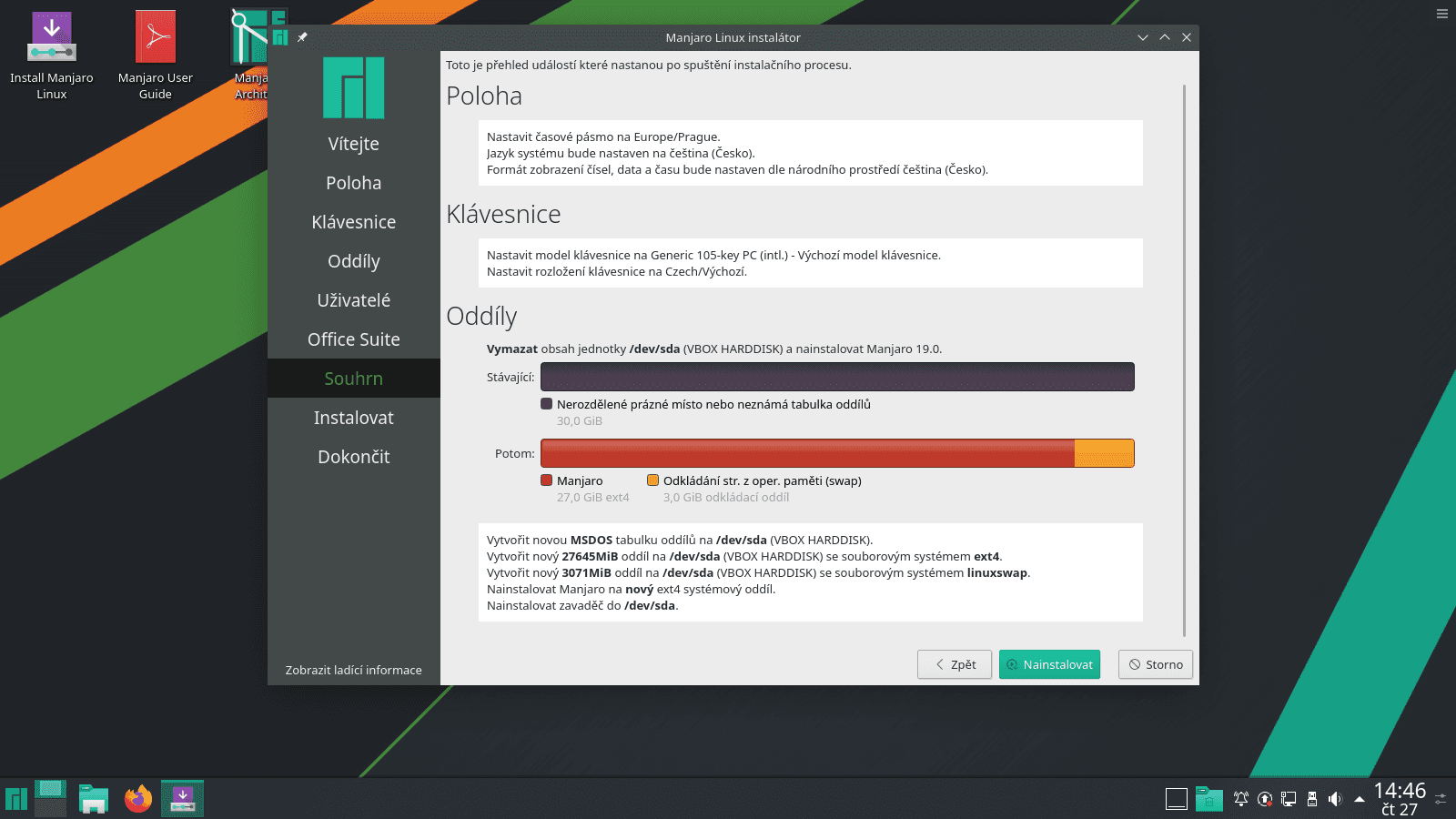The image size is (1456, 819).
Task: Open the volume control in system tray
Action: (x=1336, y=798)
